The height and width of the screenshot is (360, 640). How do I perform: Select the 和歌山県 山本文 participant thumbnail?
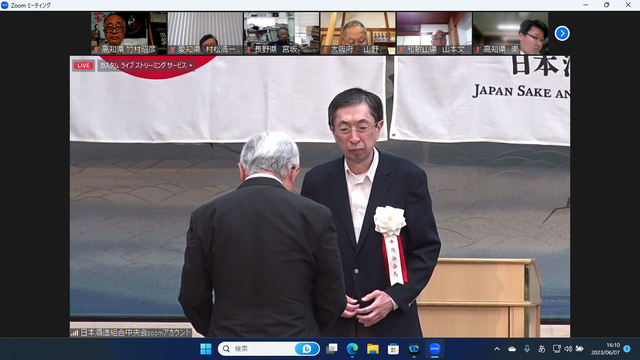(434, 33)
